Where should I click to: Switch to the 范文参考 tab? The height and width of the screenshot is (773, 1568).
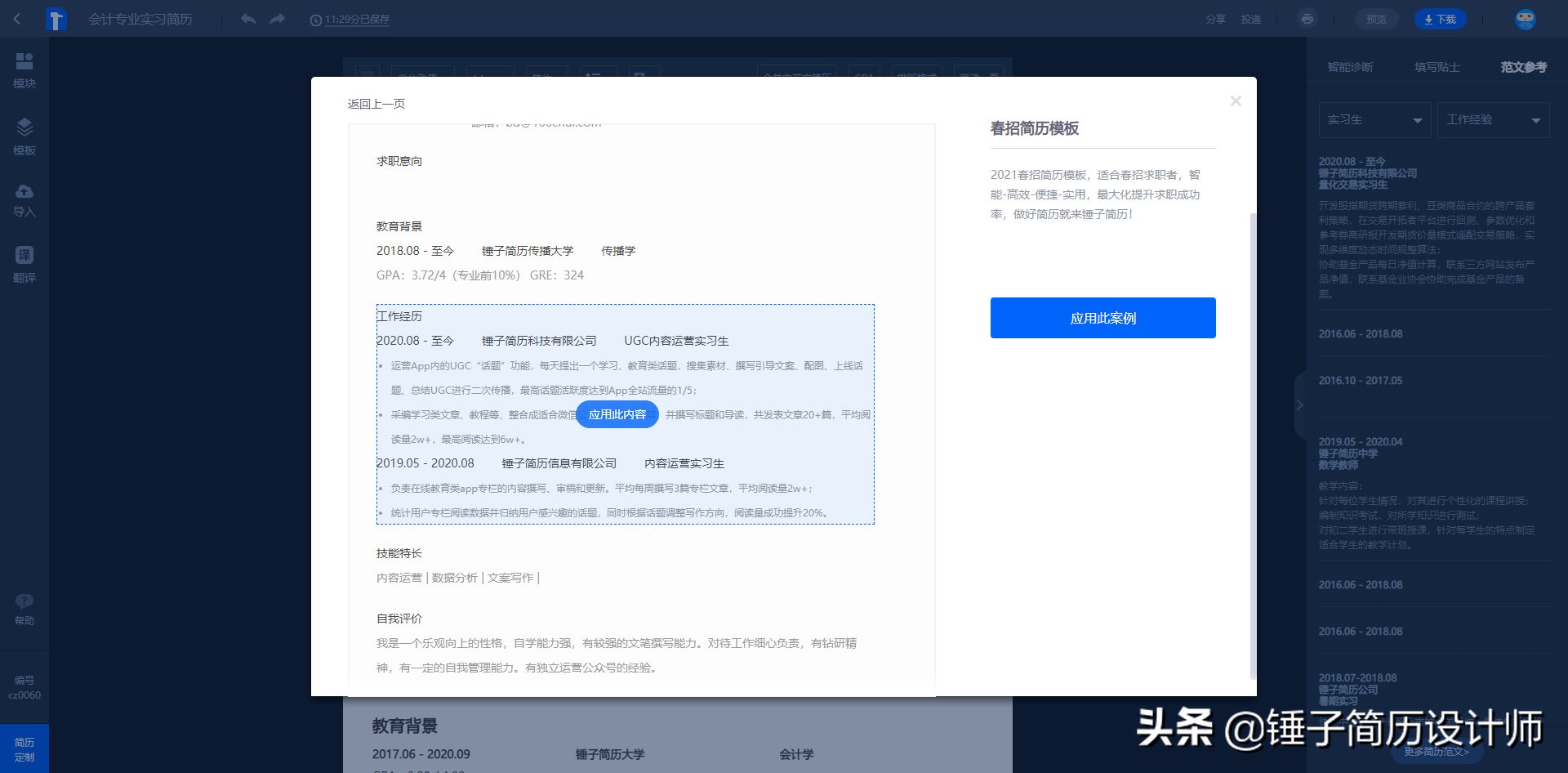[x=1524, y=67]
